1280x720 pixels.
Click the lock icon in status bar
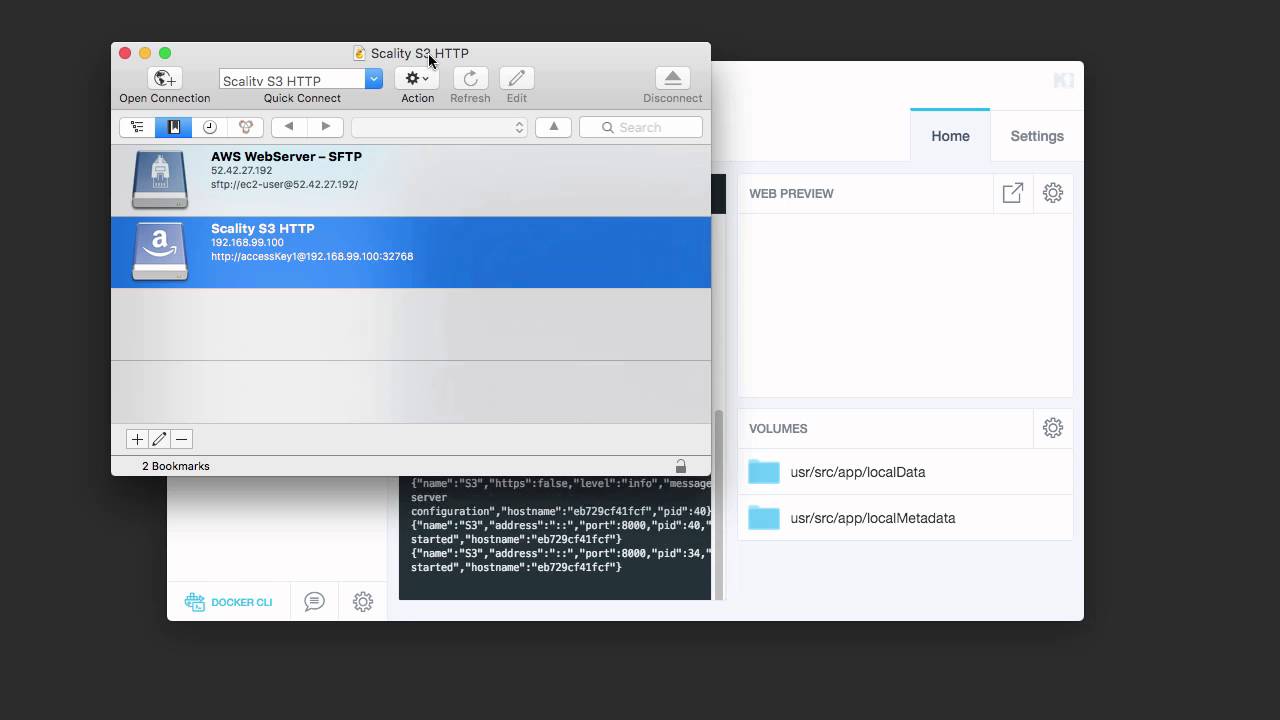coord(681,466)
